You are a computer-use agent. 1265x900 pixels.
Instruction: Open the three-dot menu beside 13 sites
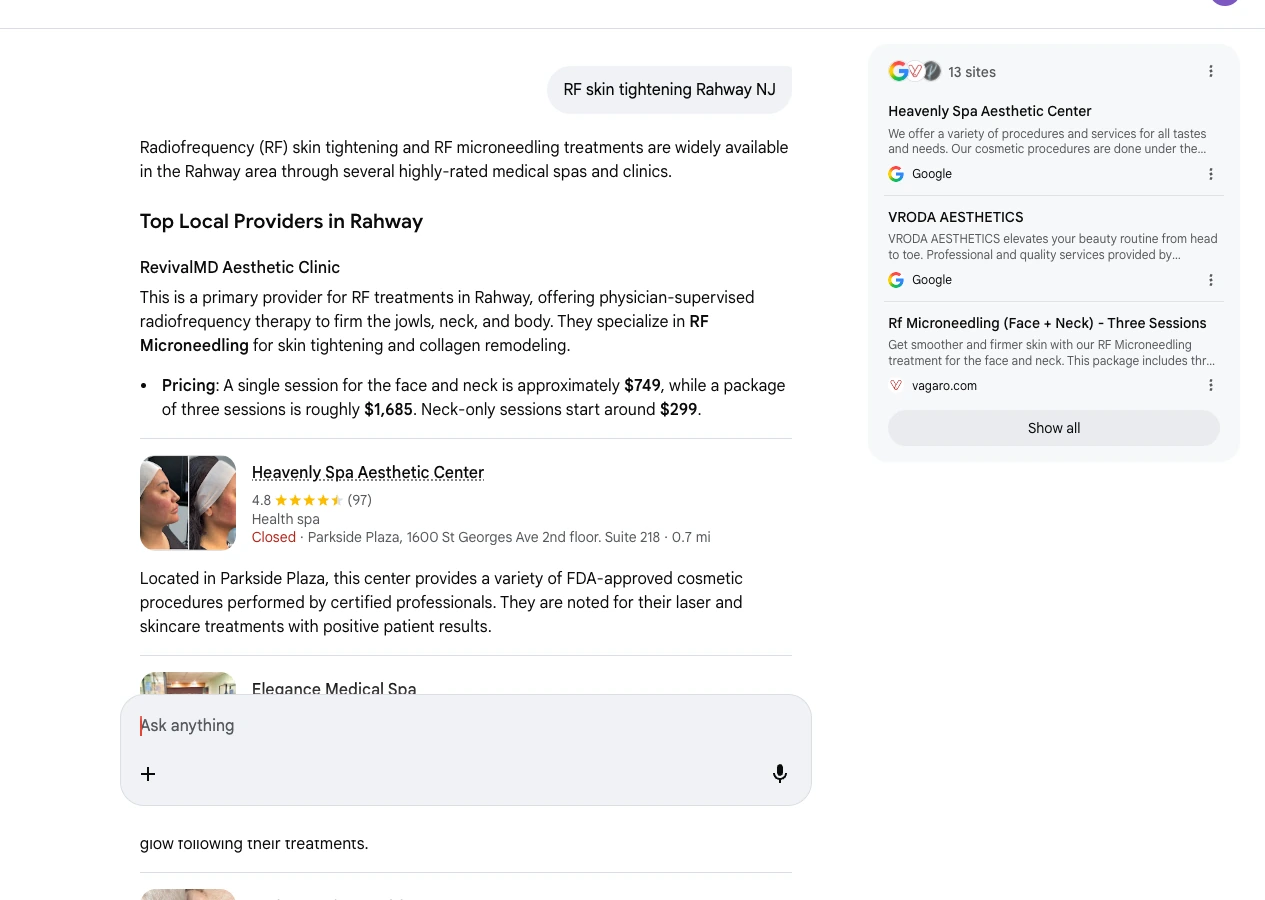(x=1210, y=71)
